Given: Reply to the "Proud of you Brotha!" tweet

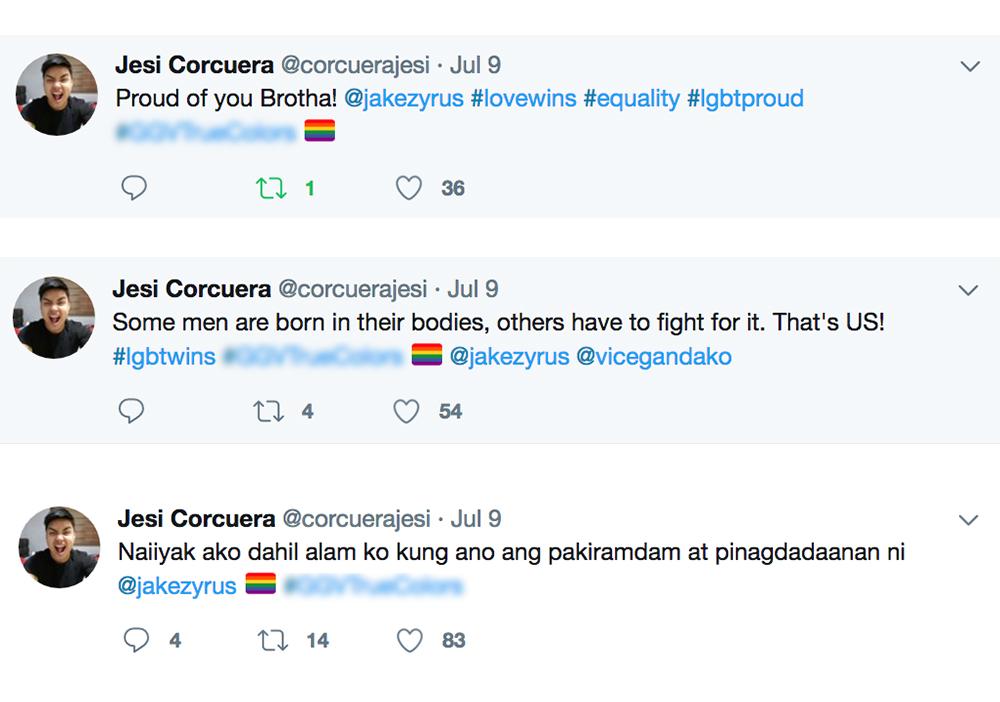Looking at the screenshot, I should click(134, 188).
